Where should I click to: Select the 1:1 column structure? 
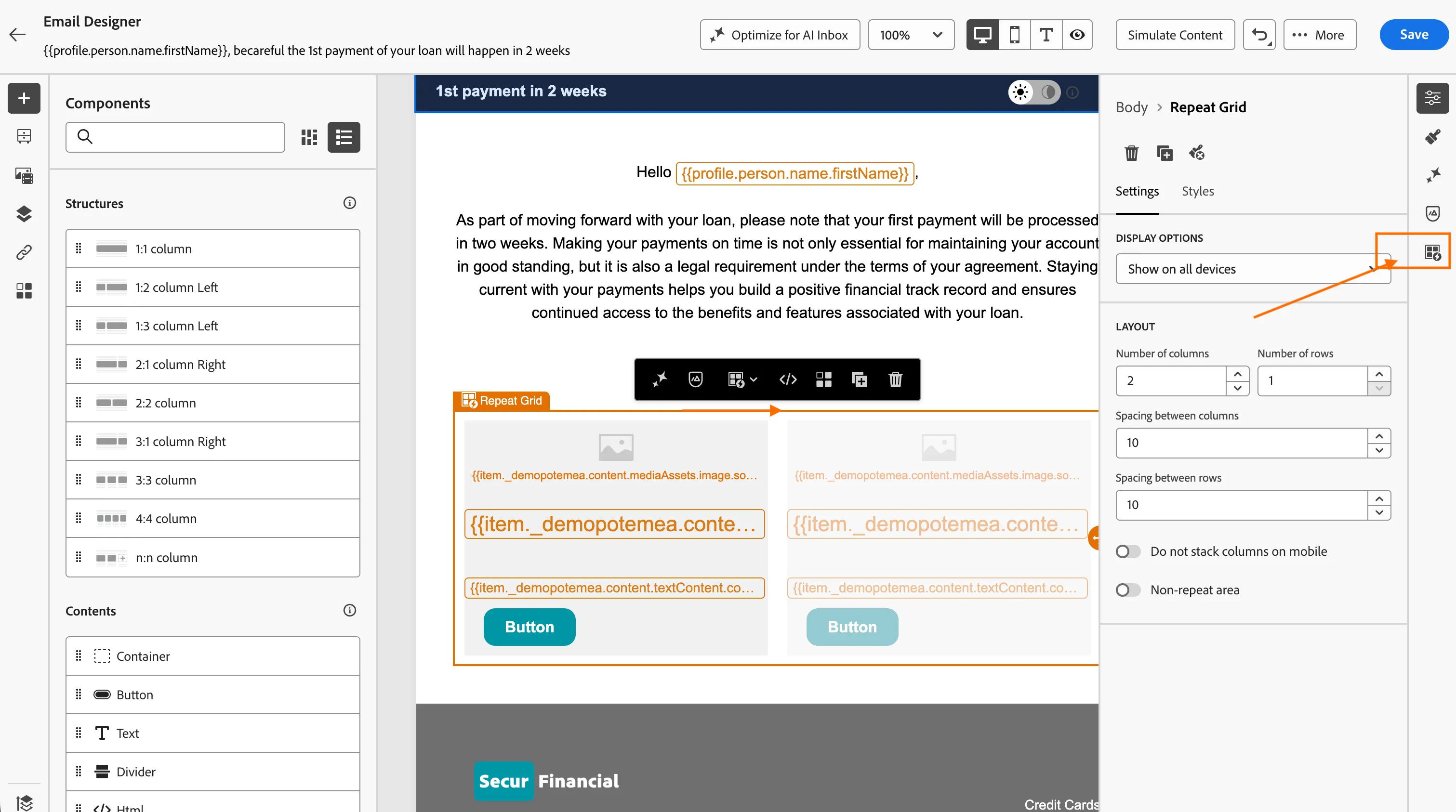click(212, 249)
